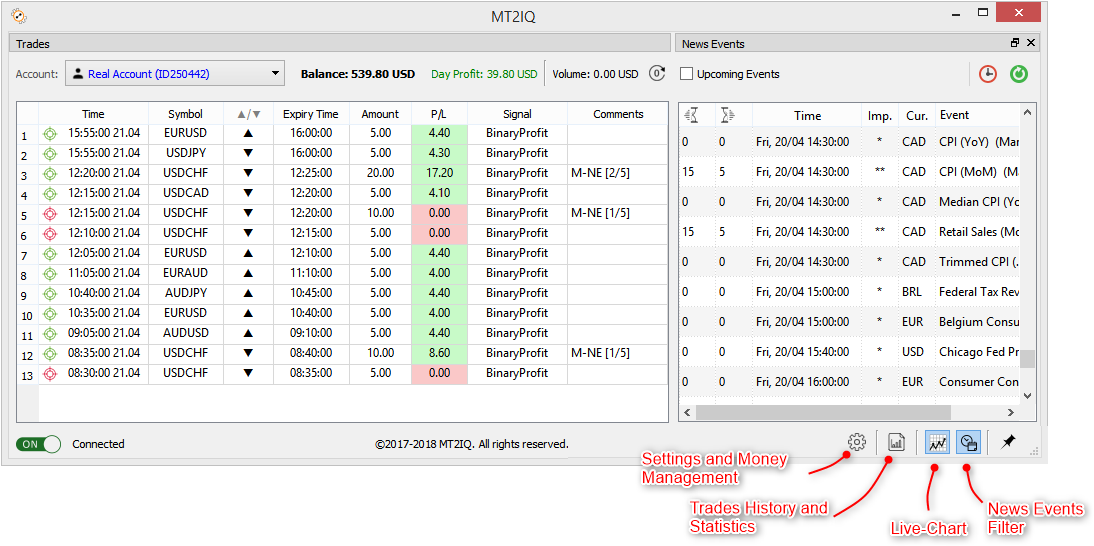Close the News Events panel
This screenshot has width=1094, height=546.
point(1031,43)
